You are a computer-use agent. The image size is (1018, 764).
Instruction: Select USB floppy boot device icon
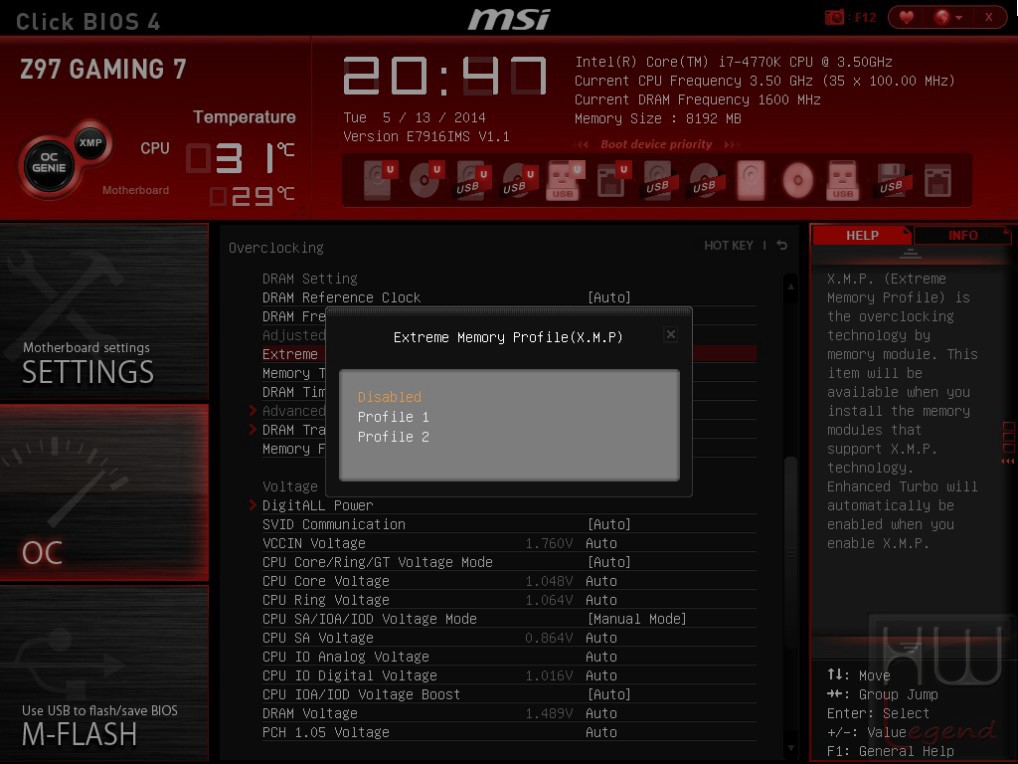(x=891, y=180)
